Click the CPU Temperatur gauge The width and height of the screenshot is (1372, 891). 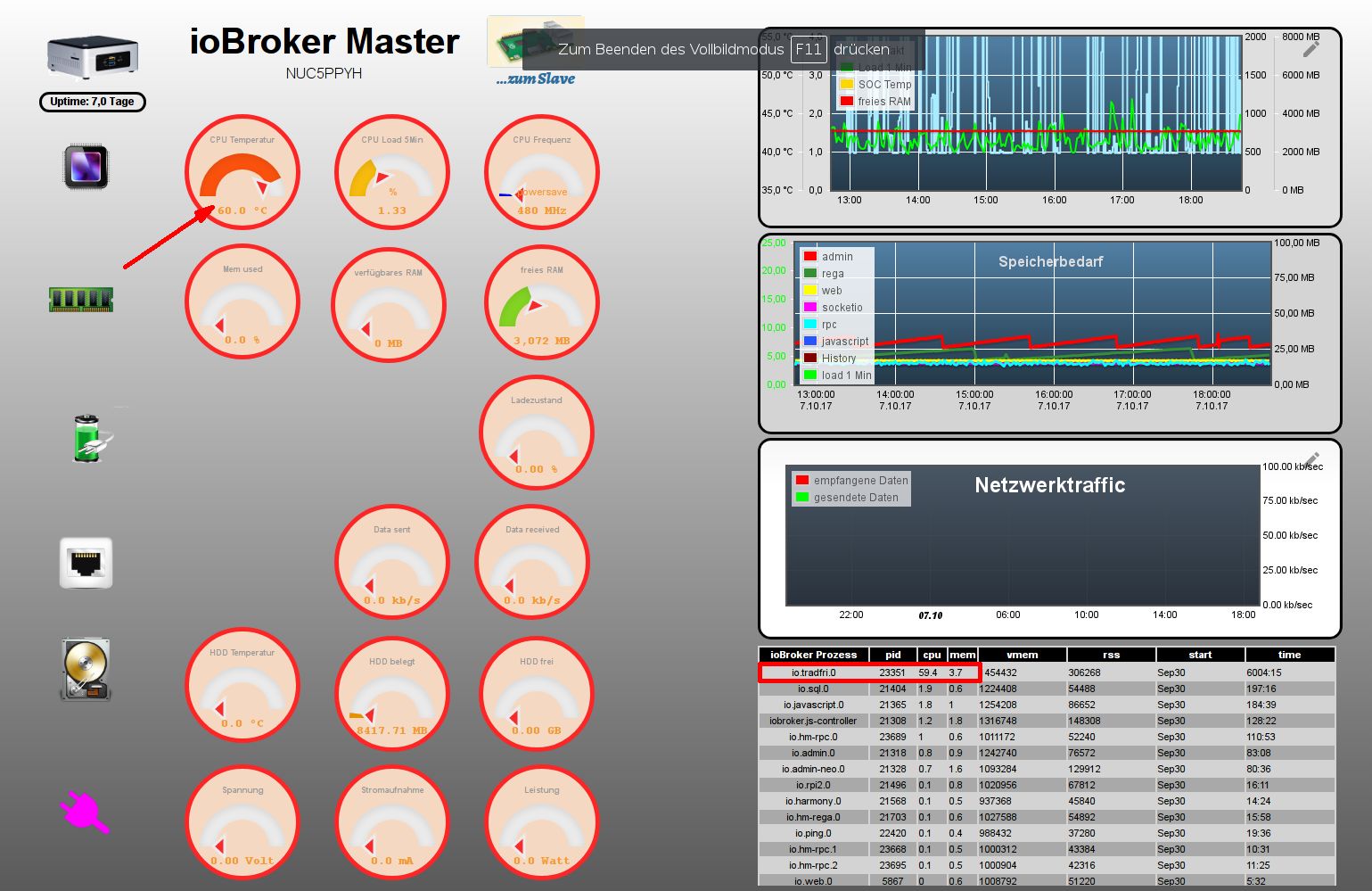242,172
